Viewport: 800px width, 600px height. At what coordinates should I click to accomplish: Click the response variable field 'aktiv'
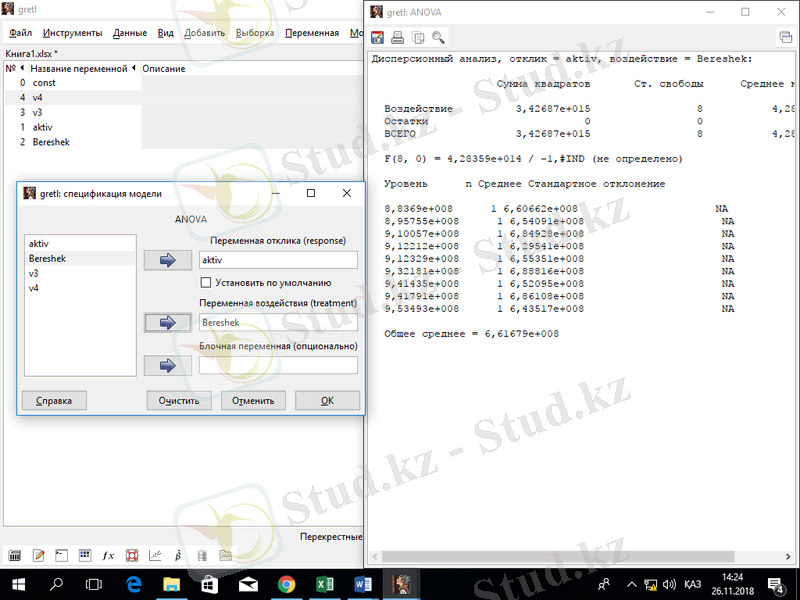click(278, 260)
